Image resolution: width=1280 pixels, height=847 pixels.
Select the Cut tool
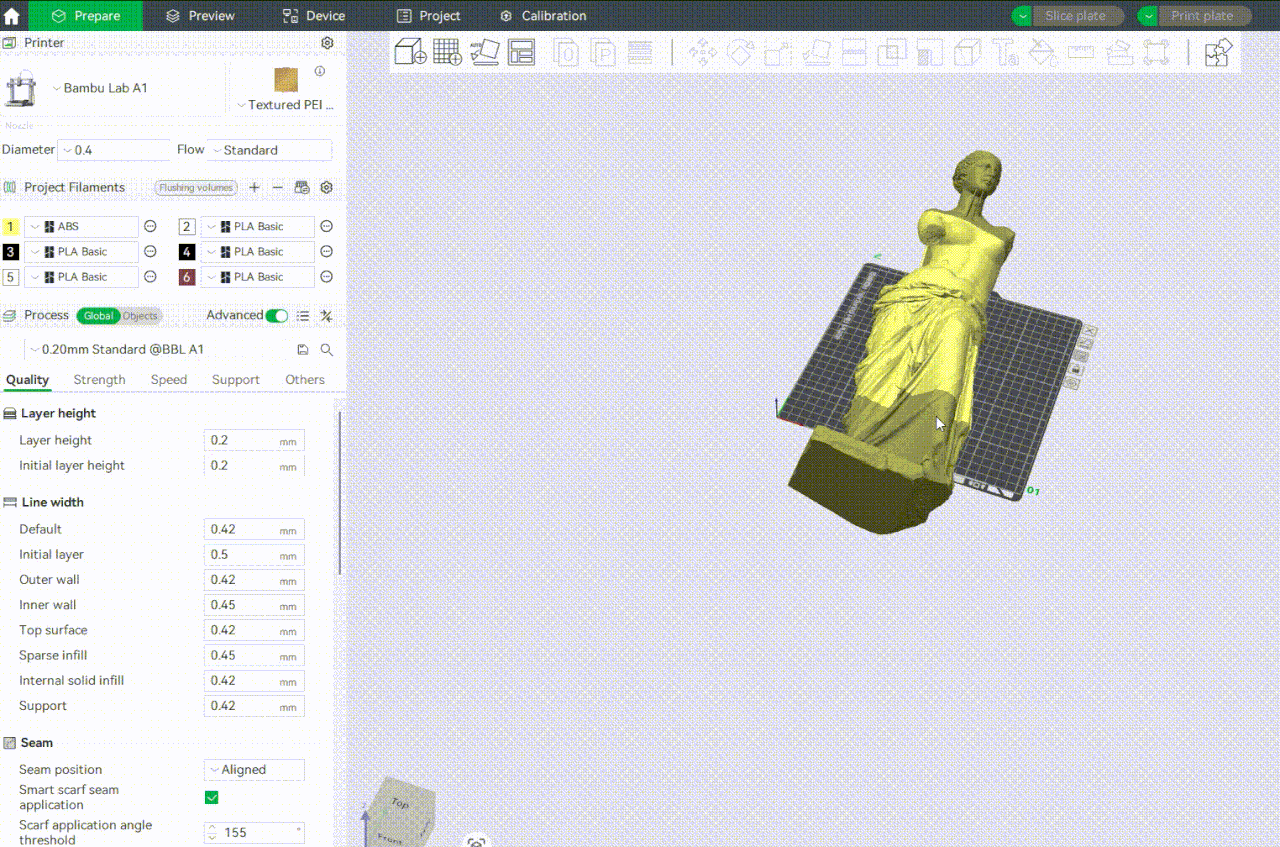coord(854,52)
